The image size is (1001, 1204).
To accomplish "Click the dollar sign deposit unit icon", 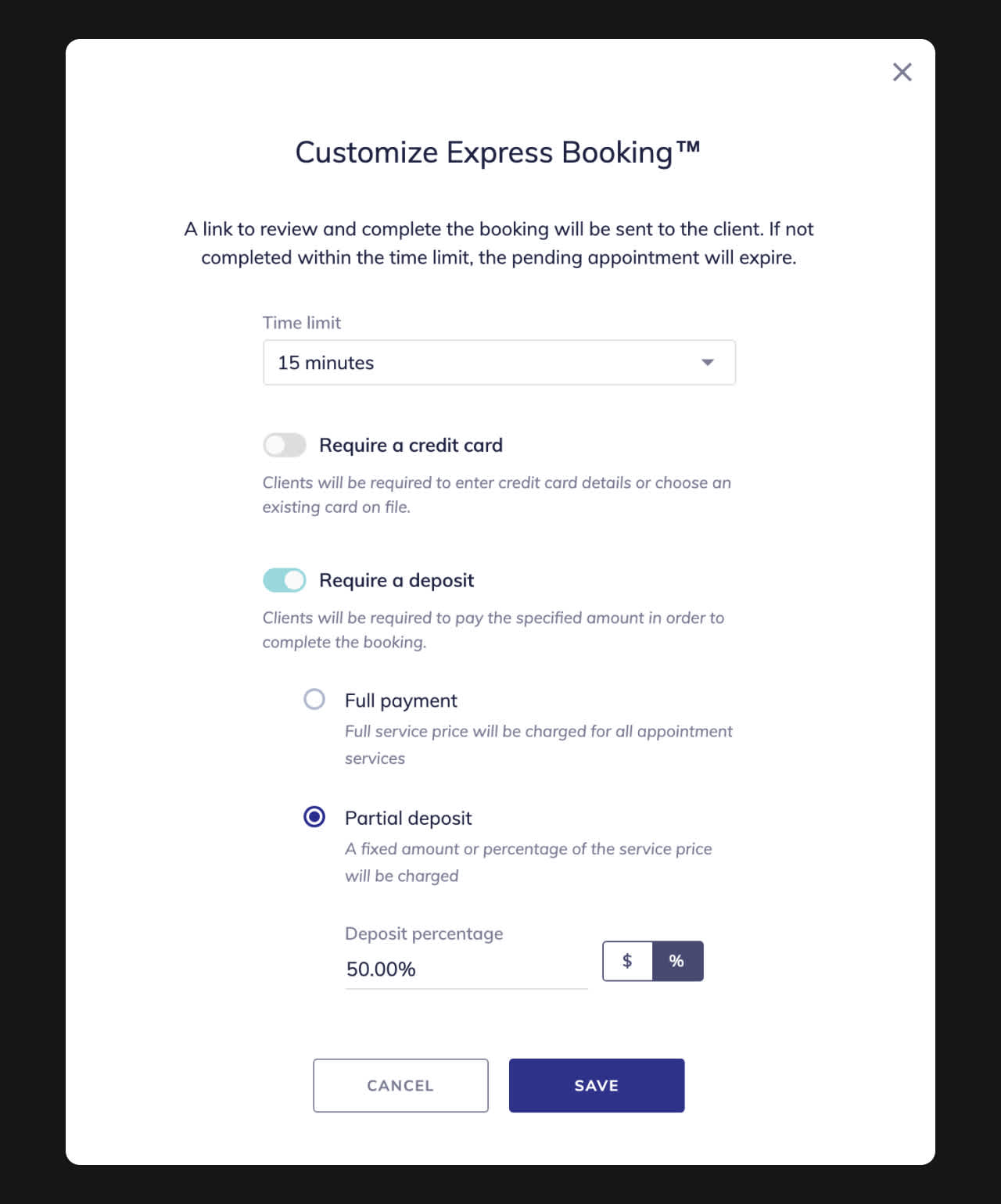I will [626, 961].
